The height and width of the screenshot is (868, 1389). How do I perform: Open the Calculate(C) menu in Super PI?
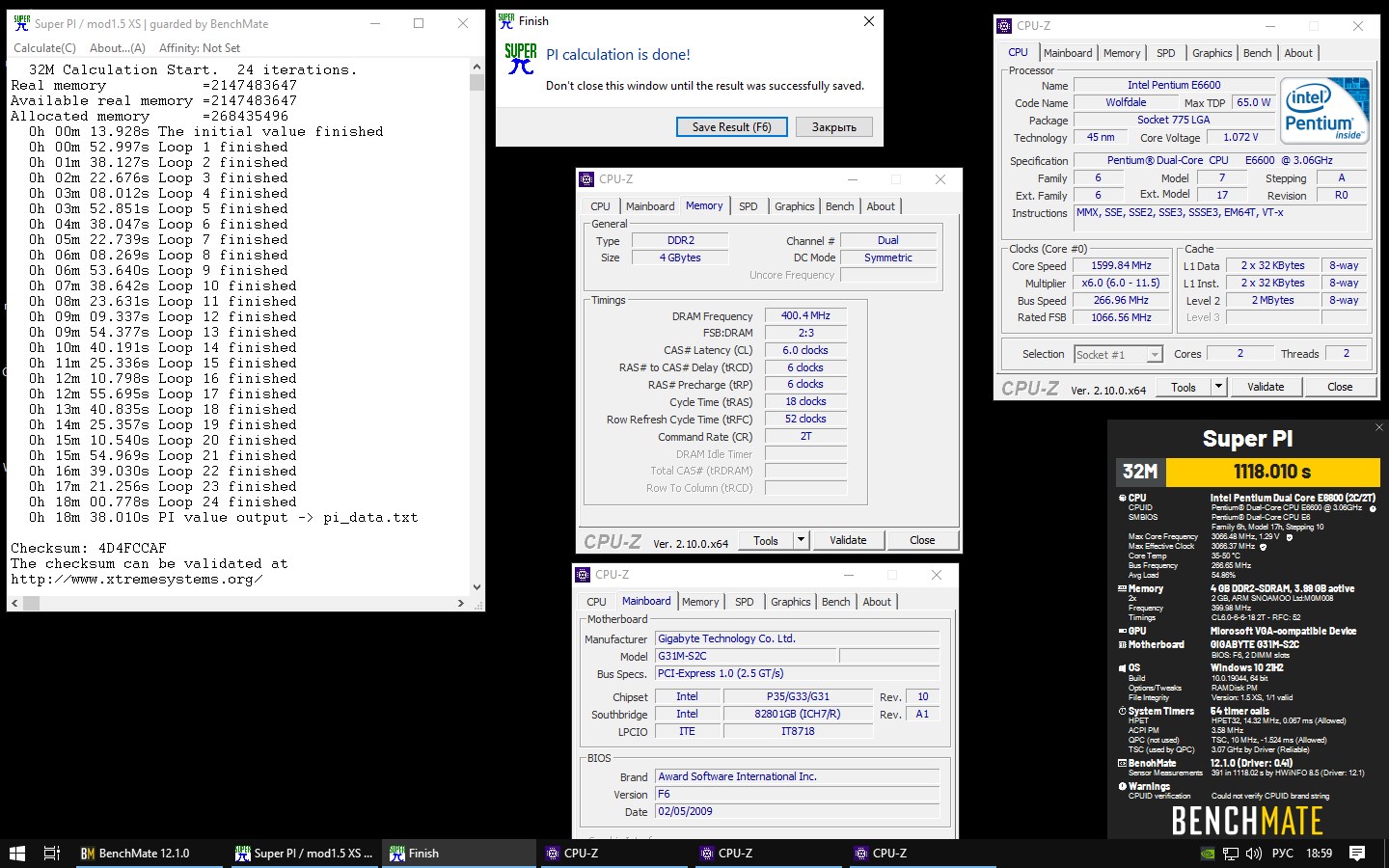click(x=44, y=48)
